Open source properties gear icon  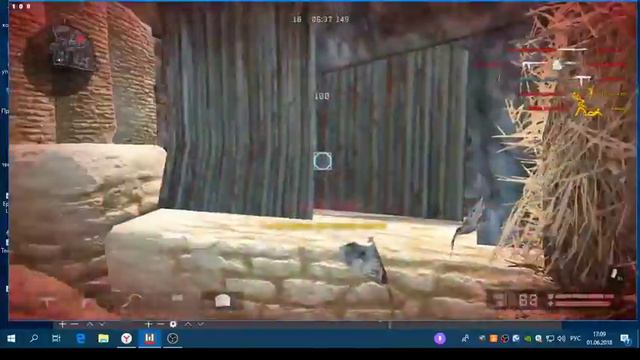pos(173,324)
